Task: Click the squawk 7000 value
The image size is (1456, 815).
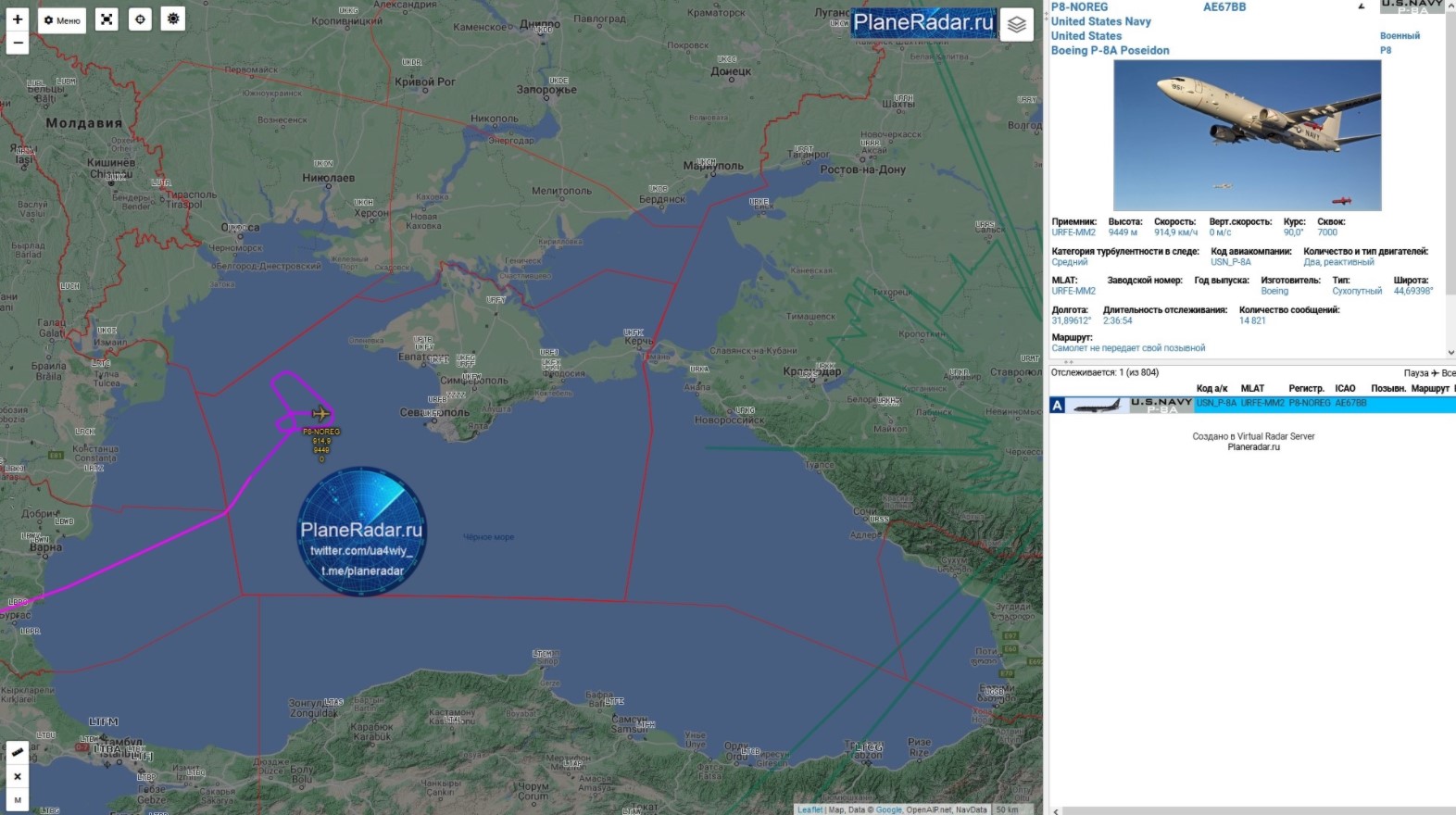Action: [1327, 232]
